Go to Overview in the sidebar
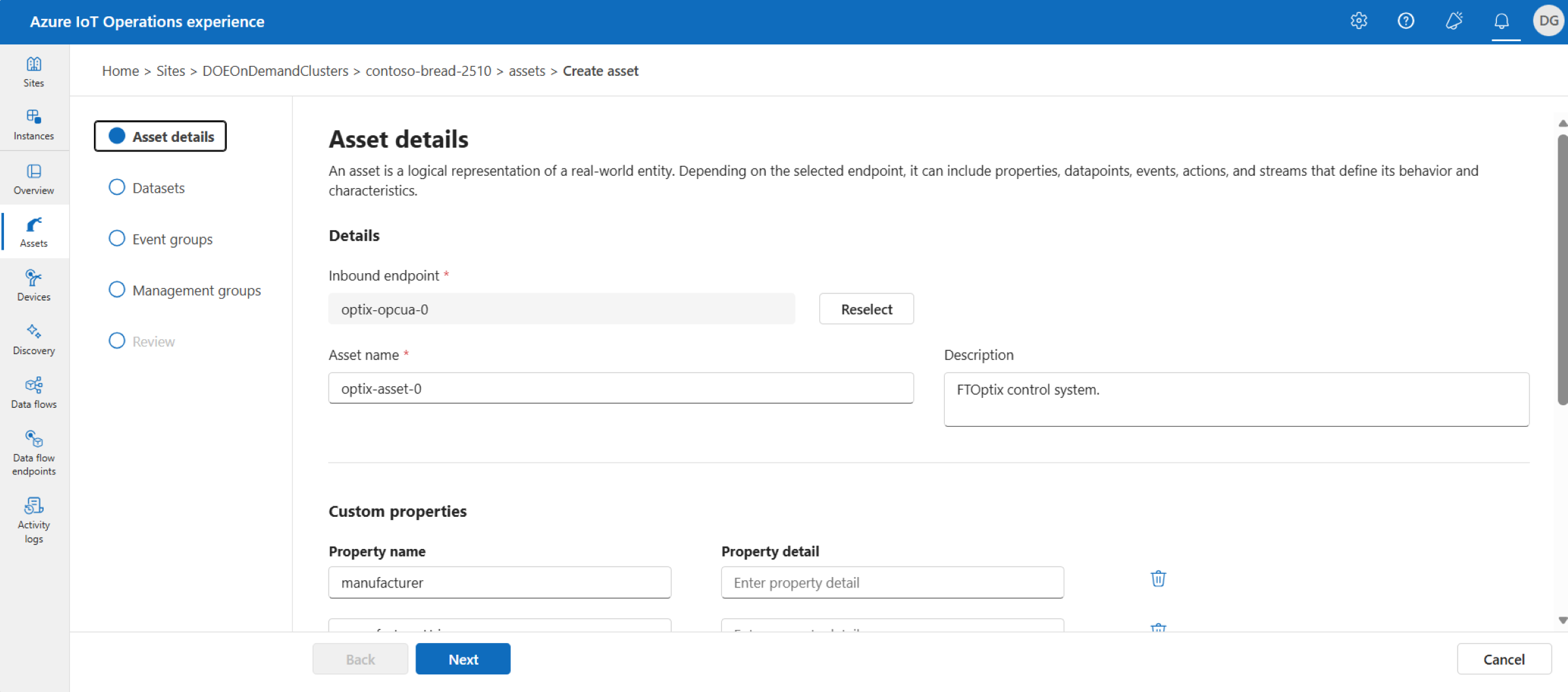The image size is (1568, 692). pyautogui.click(x=34, y=179)
